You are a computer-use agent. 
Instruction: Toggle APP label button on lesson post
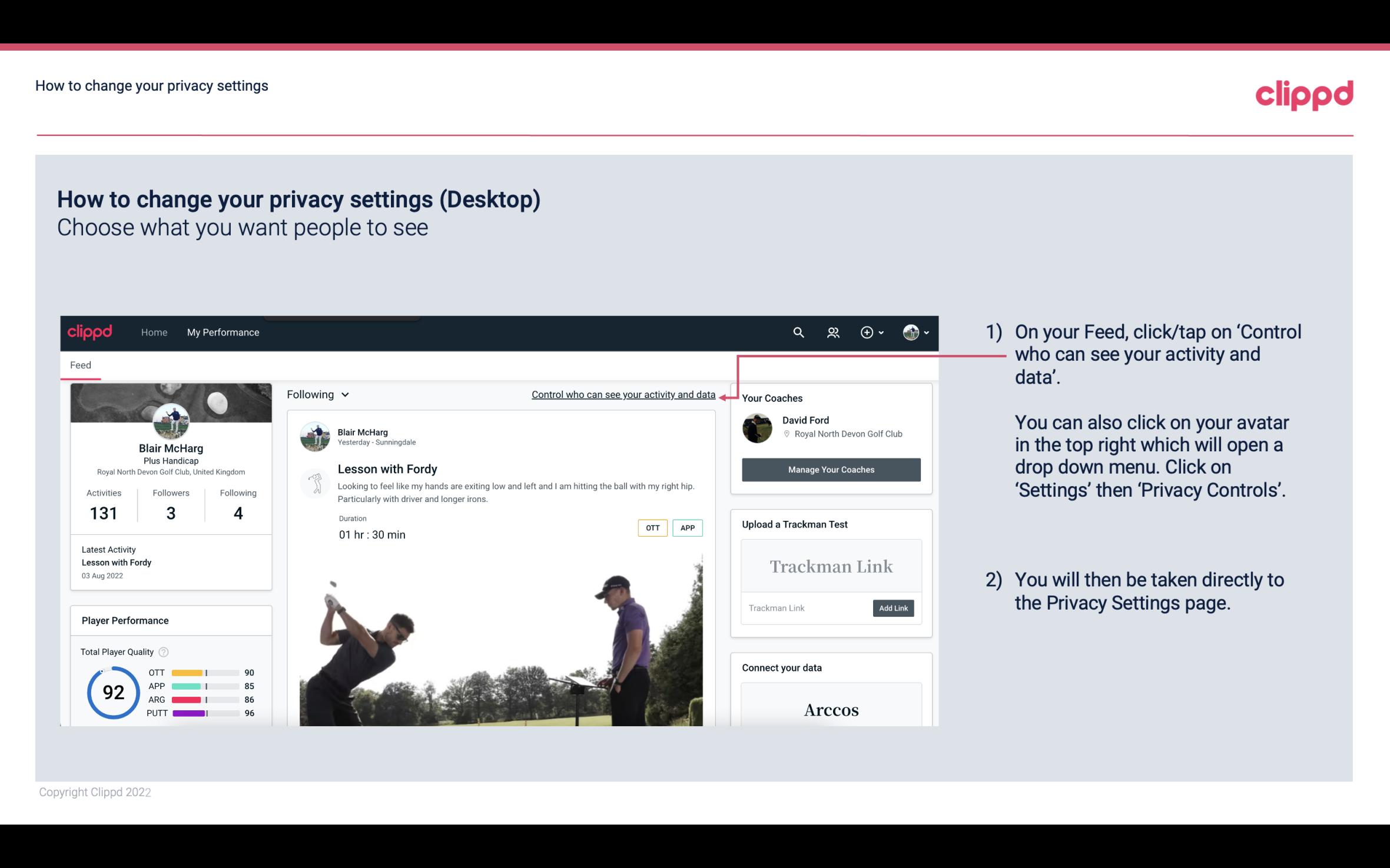688,527
